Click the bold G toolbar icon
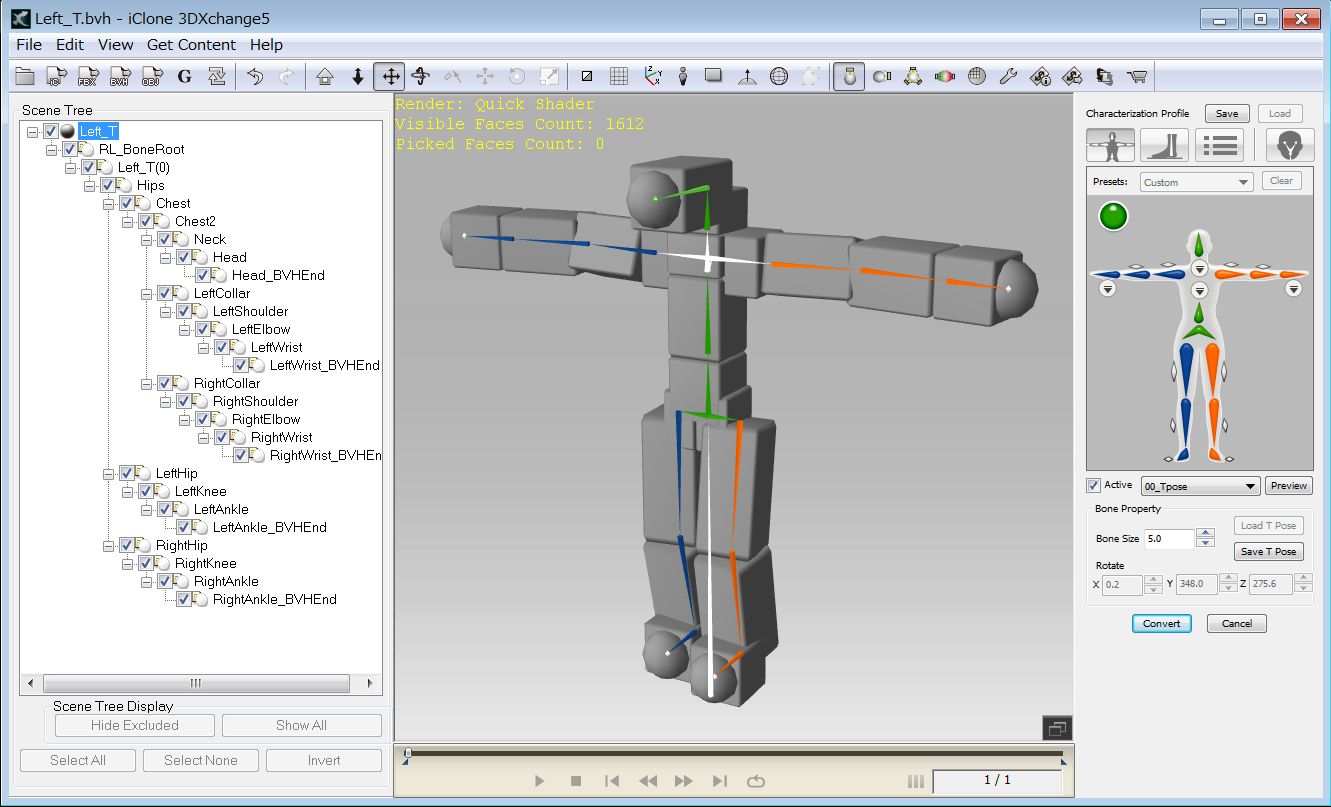 [184, 76]
